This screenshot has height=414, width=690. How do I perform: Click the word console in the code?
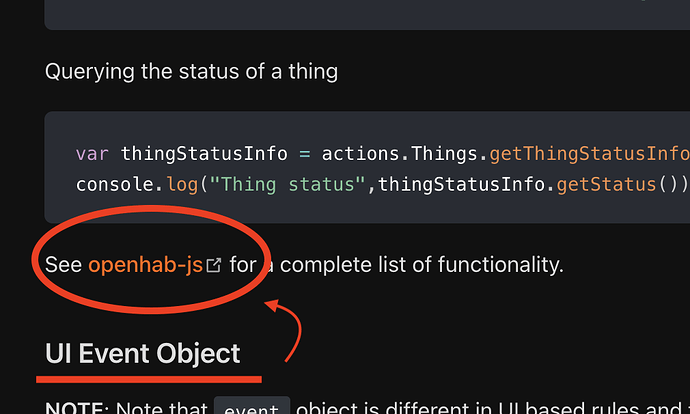click(x=114, y=184)
